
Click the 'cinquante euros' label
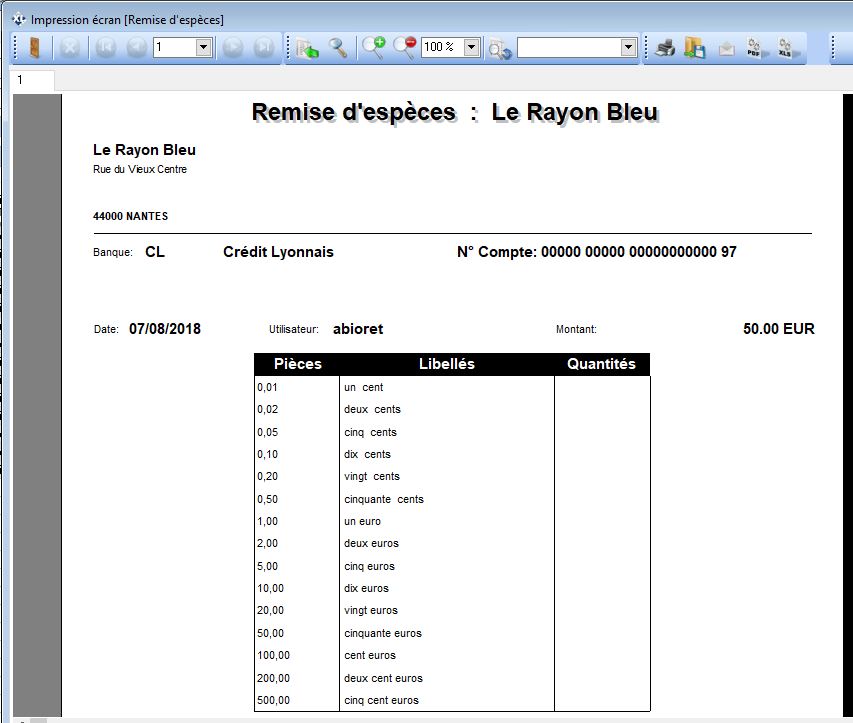click(382, 633)
